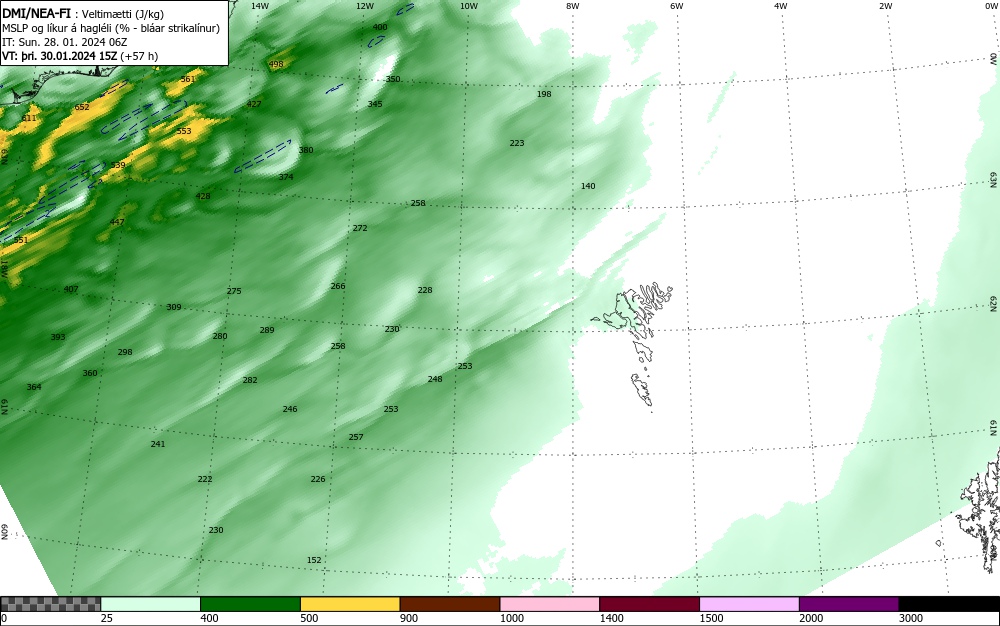This screenshot has width=1000, height=626.
Task: Click the 6W longitude label
Action: (677, 6)
